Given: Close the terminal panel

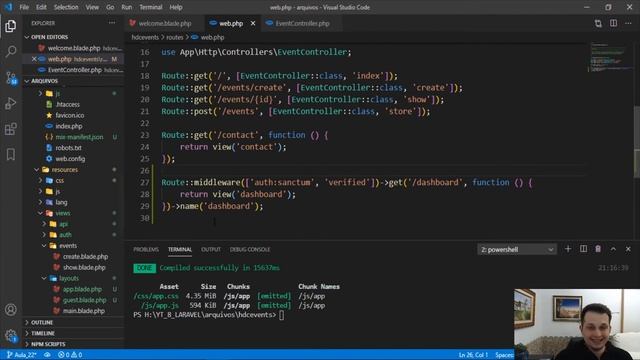Looking at the screenshot, I should (628, 249).
